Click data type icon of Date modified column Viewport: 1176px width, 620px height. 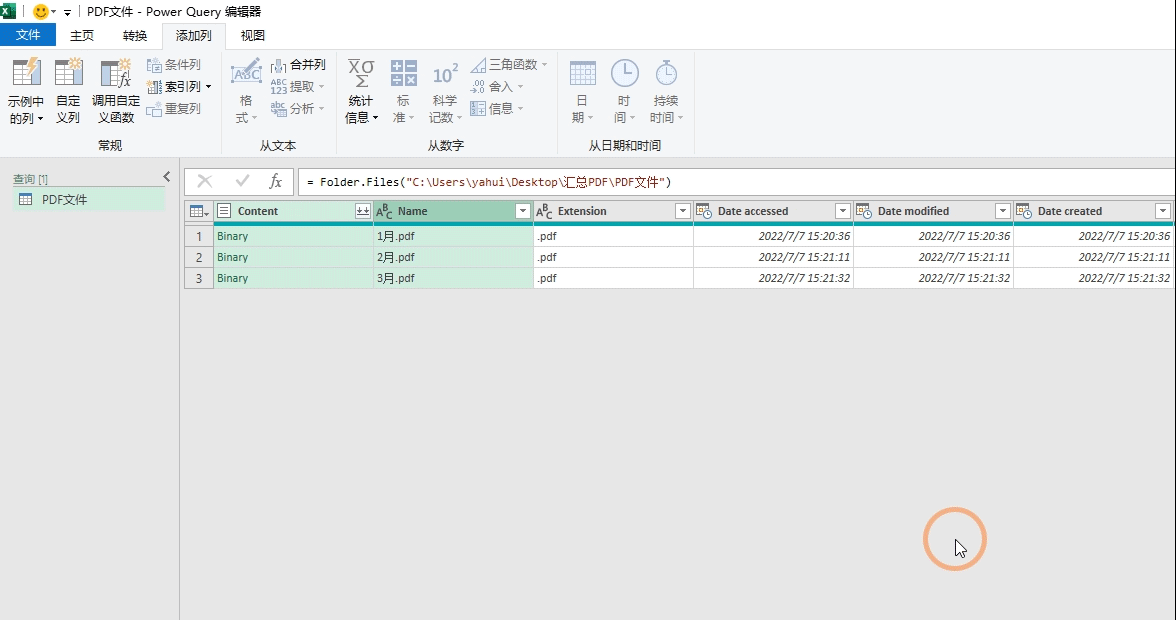pyautogui.click(x=864, y=211)
